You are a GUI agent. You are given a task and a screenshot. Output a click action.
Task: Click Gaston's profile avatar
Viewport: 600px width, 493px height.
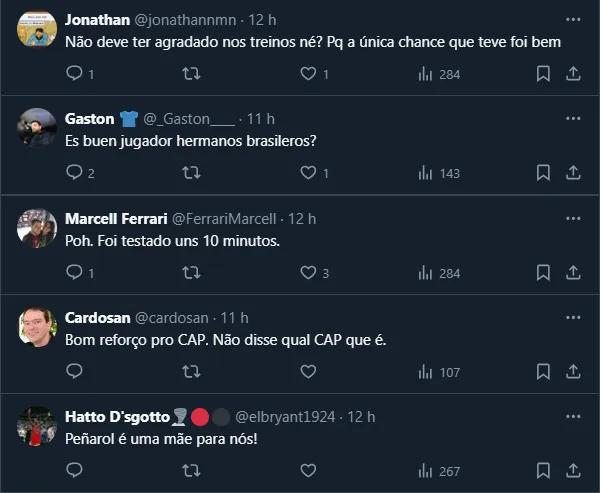[37, 127]
